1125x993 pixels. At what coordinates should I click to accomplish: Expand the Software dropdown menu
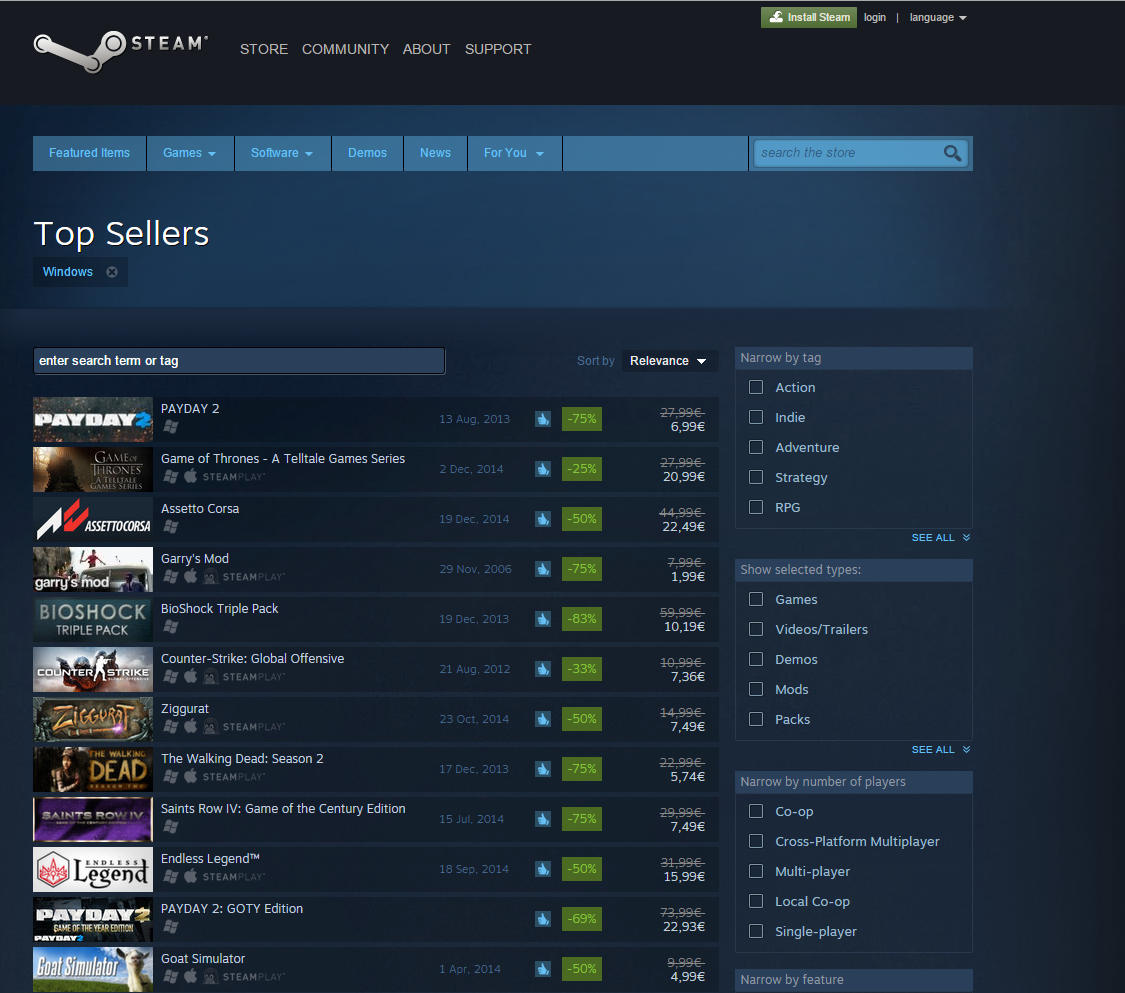283,153
